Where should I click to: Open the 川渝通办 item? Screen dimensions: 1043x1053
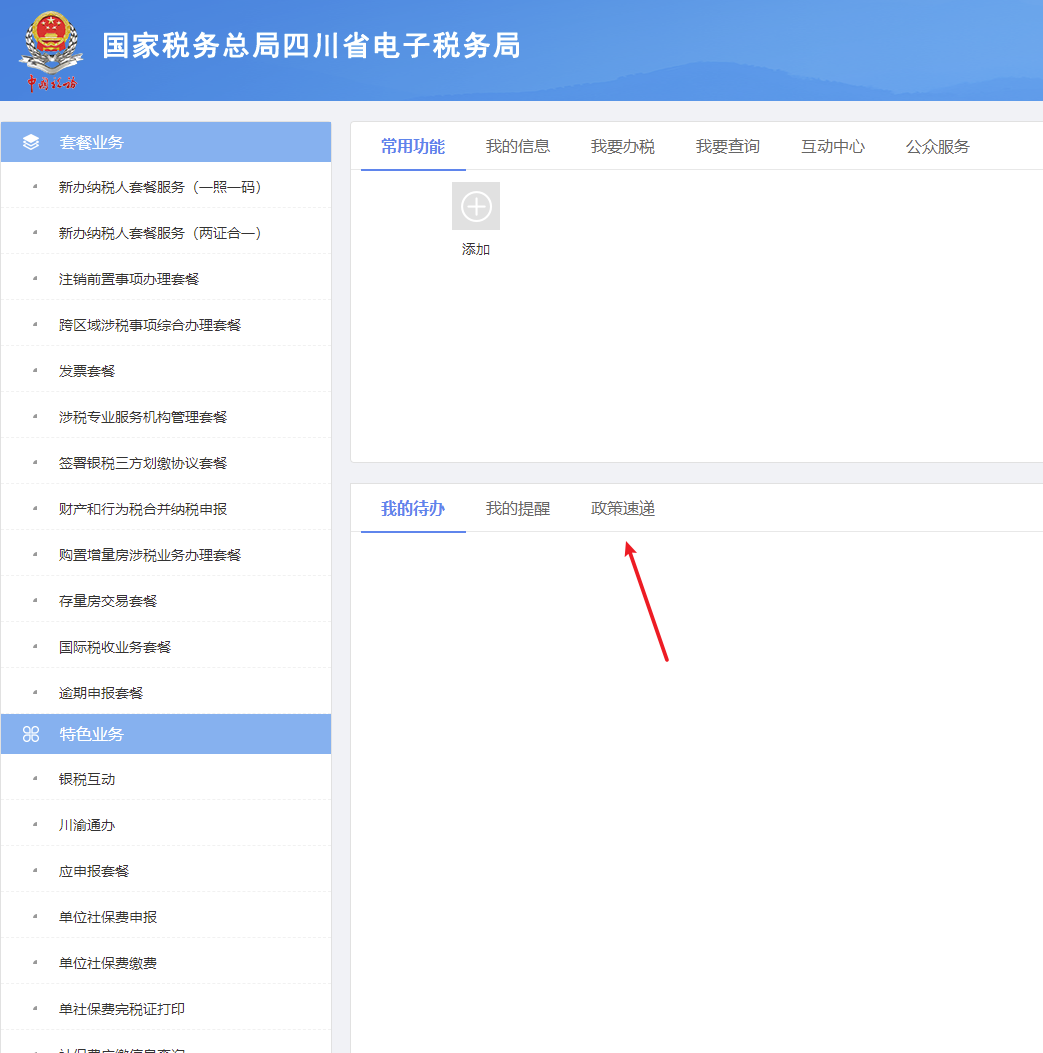click(x=166, y=825)
